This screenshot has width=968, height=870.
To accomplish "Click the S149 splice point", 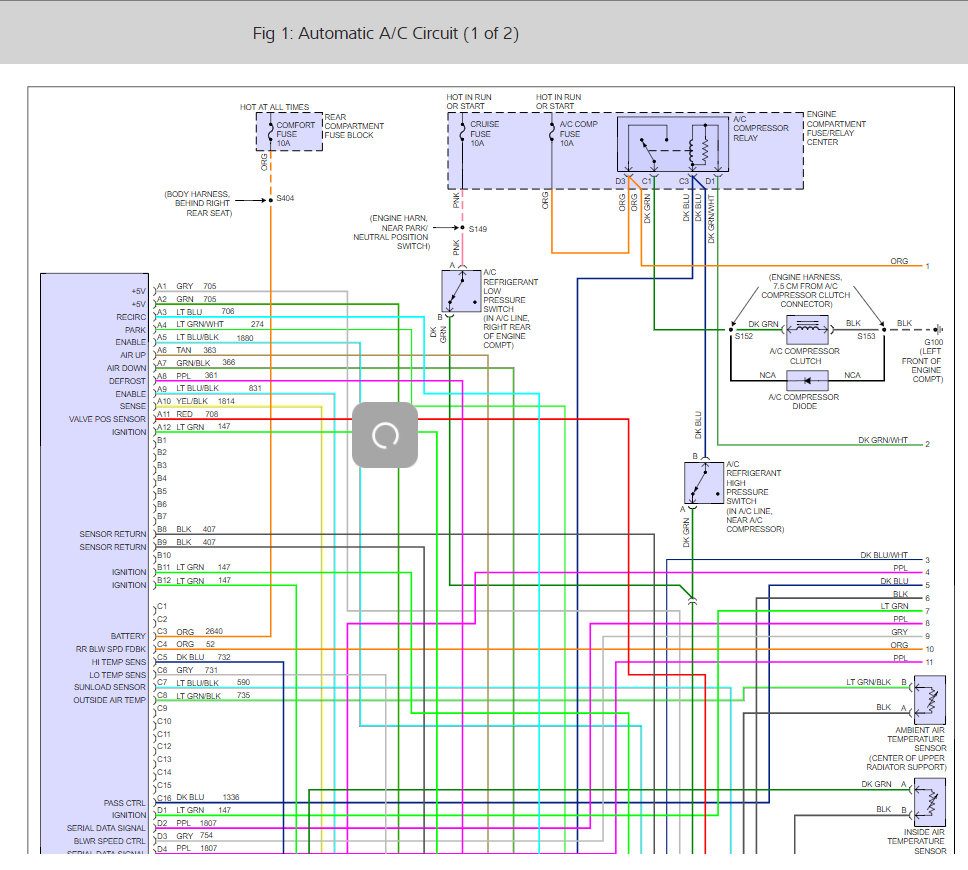I will [462, 227].
